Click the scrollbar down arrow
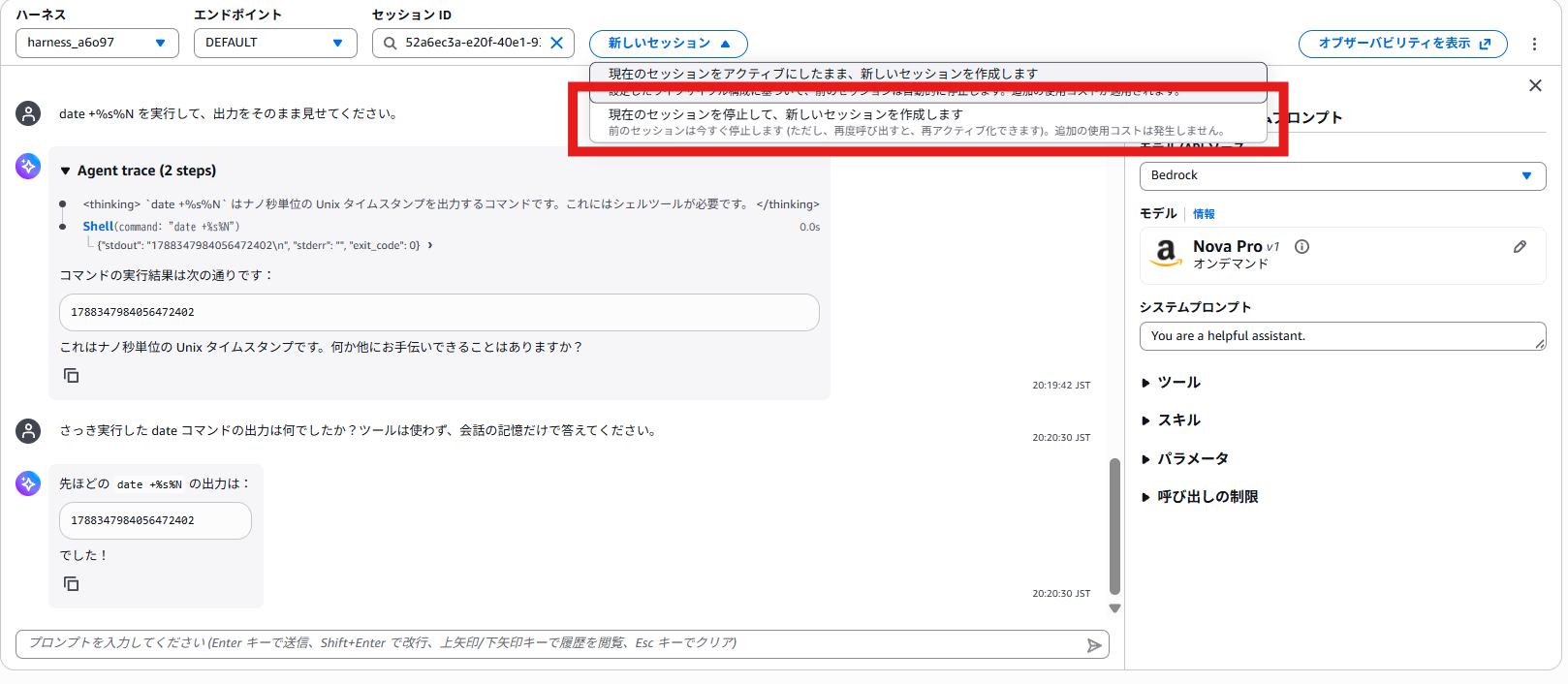The image size is (1568, 684). tap(1114, 608)
